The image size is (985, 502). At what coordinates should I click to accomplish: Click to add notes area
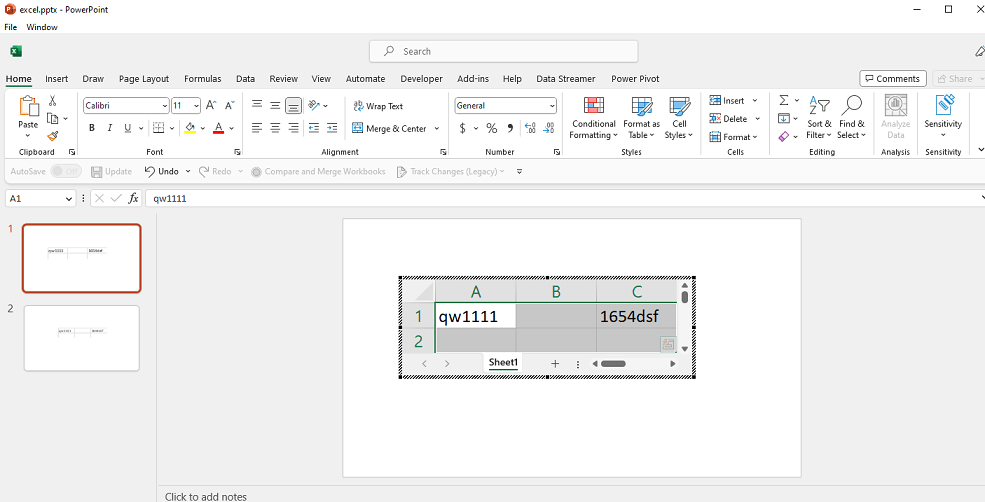[x=206, y=496]
